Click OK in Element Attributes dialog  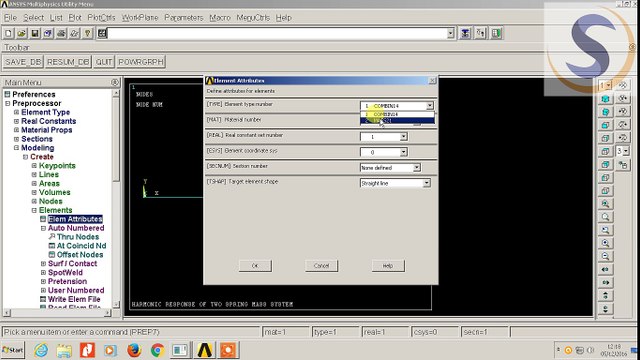click(255, 266)
